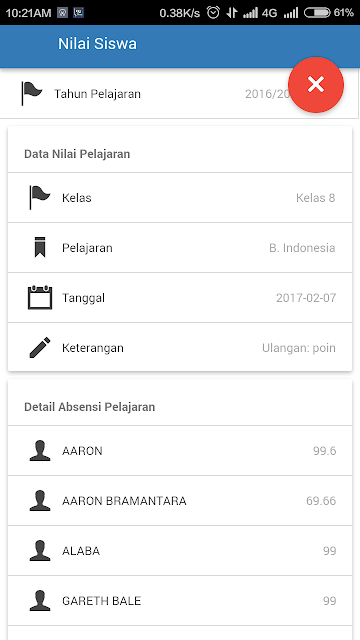This screenshot has height=640, width=360.
Task: Tap the red floating close button
Action: [x=316, y=84]
